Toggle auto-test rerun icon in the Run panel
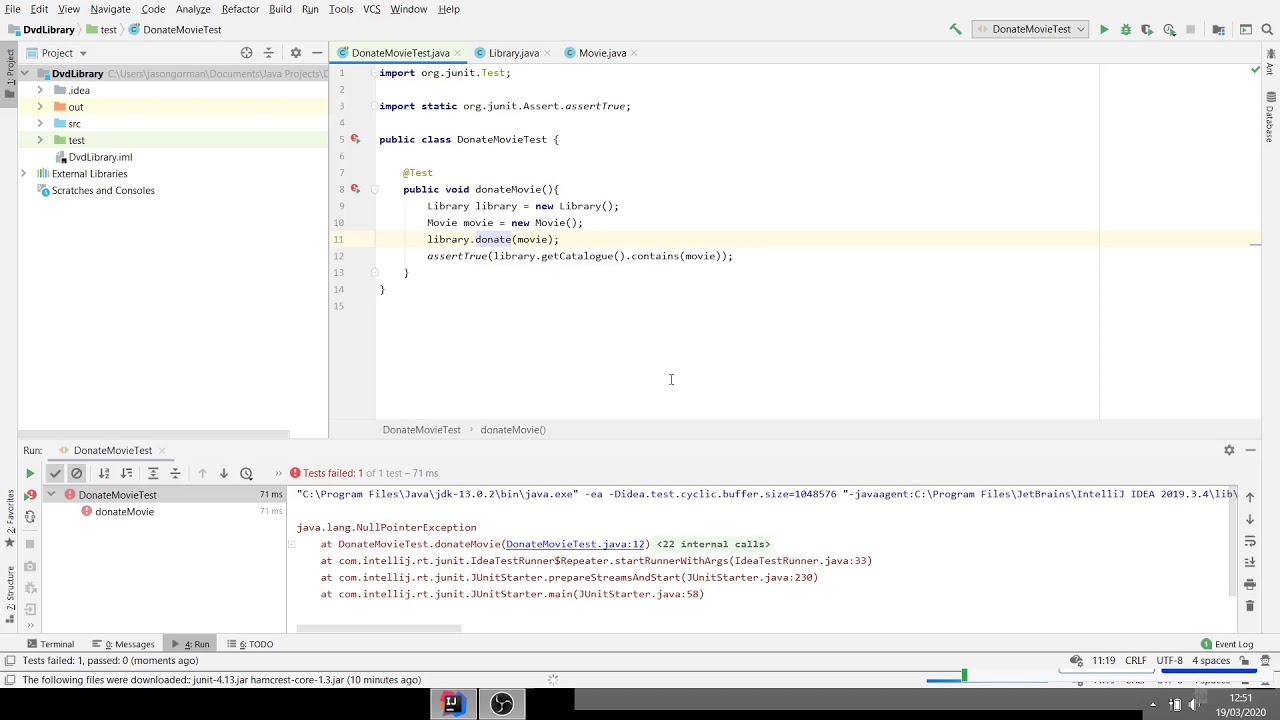This screenshot has height=720, width=1280. (x=30, y=517)
